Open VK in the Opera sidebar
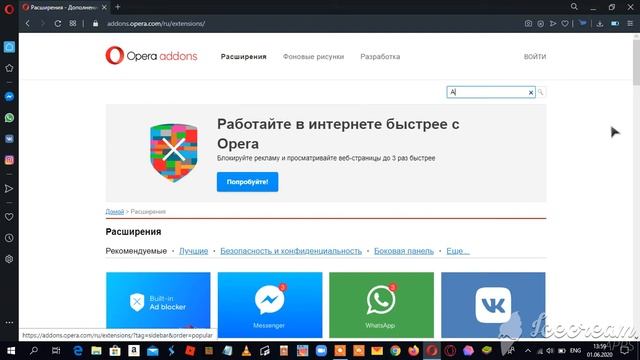 [x=9, y=139]
